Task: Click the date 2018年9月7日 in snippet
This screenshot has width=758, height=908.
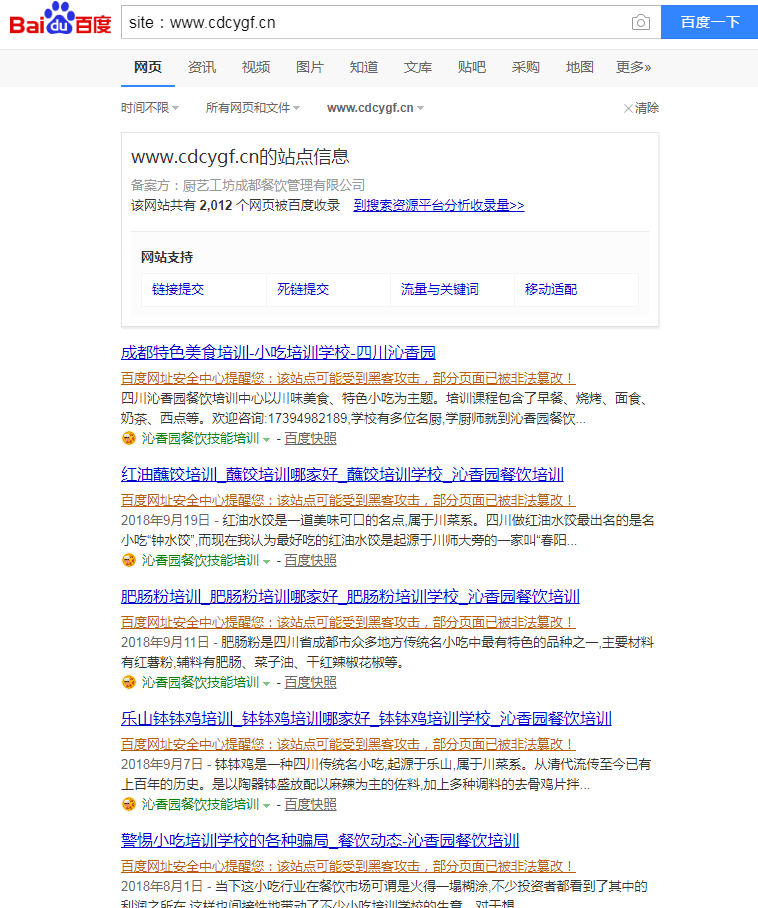Action: point(162,764)
